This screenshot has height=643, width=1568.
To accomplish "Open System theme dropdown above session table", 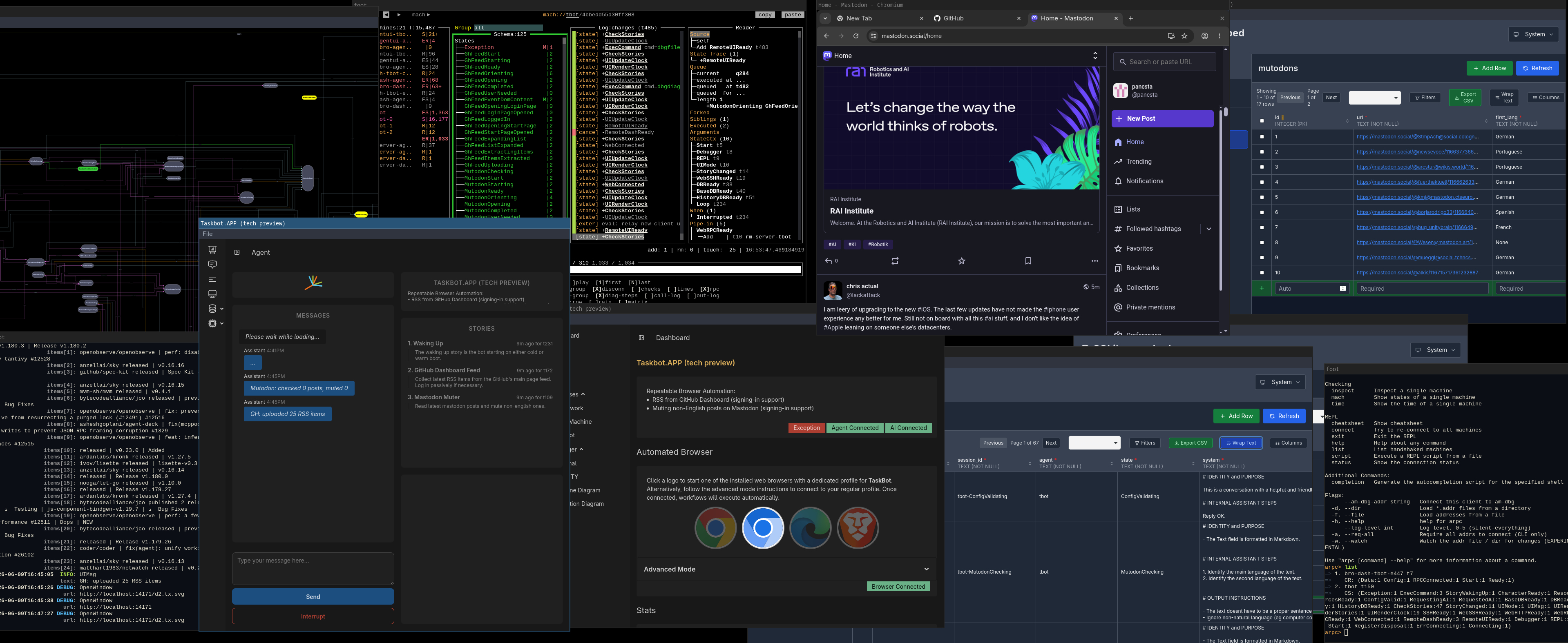I will (x=1280, y=382).
